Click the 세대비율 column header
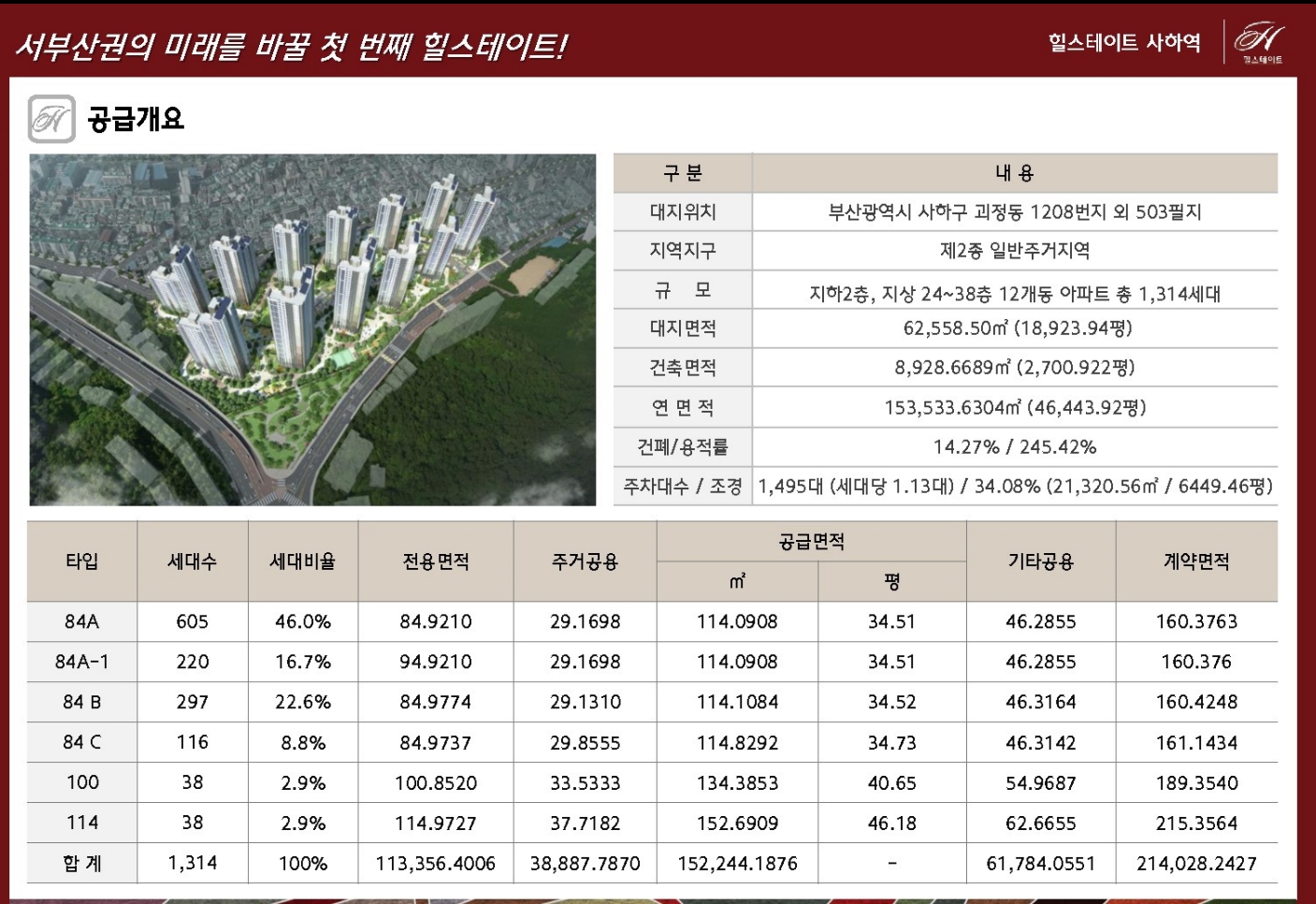 303,561
